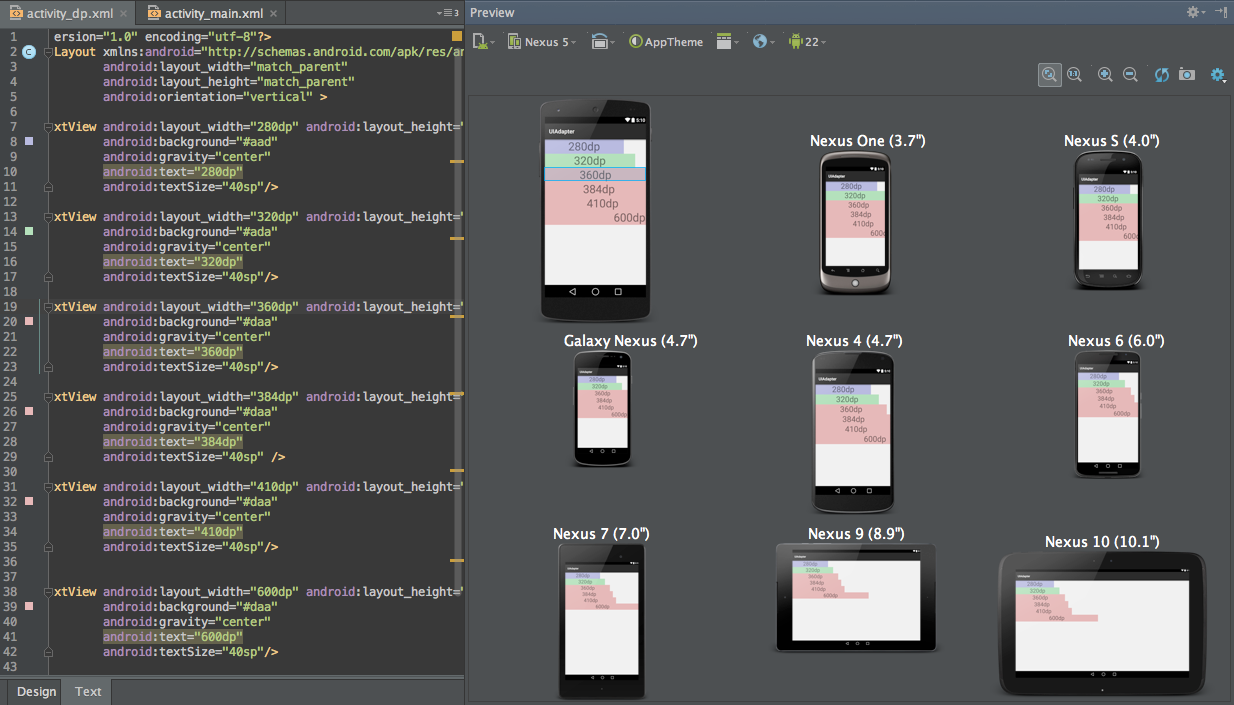Click the related class gutter icon on line 2
Screen dimensions: 1234x705
click(x=28, y=52)
